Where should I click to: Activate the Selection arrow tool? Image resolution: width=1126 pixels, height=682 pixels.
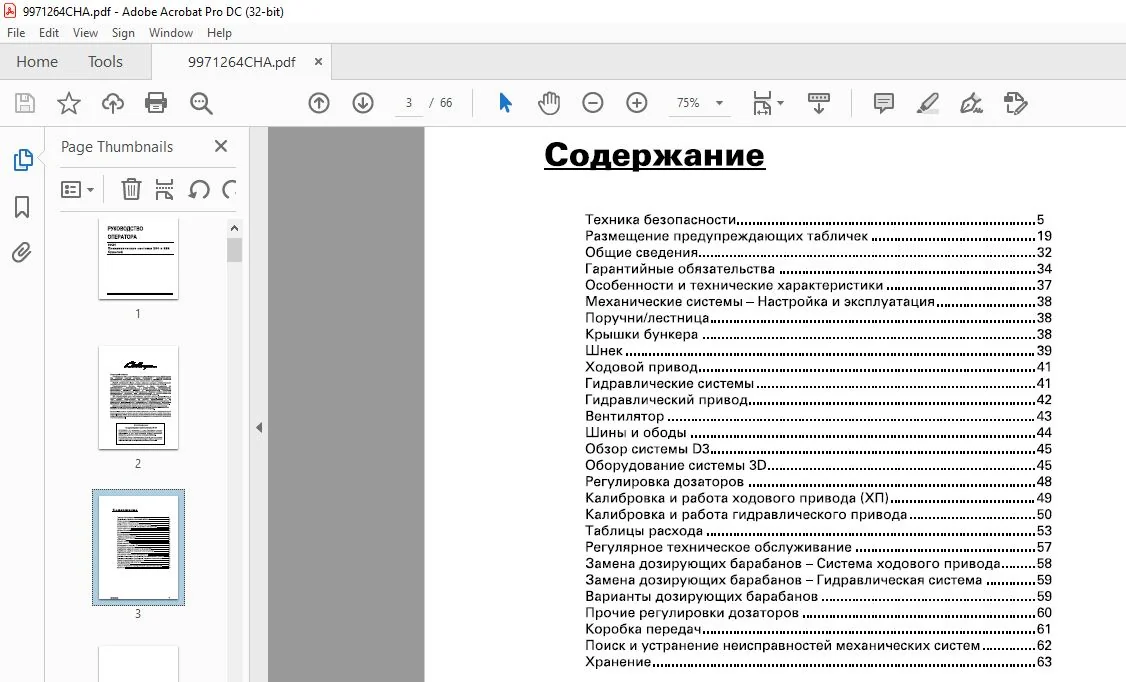(x=506, y=103)
